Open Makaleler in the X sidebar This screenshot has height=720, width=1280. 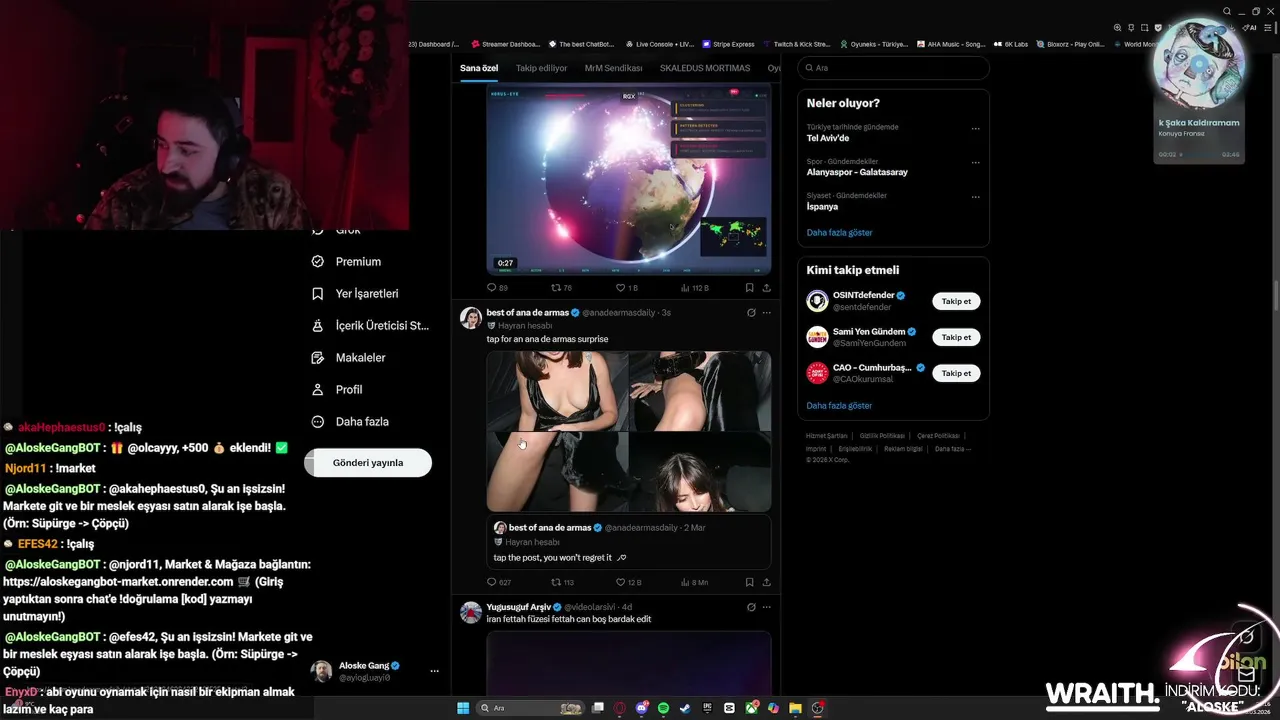tap(349, 358)
